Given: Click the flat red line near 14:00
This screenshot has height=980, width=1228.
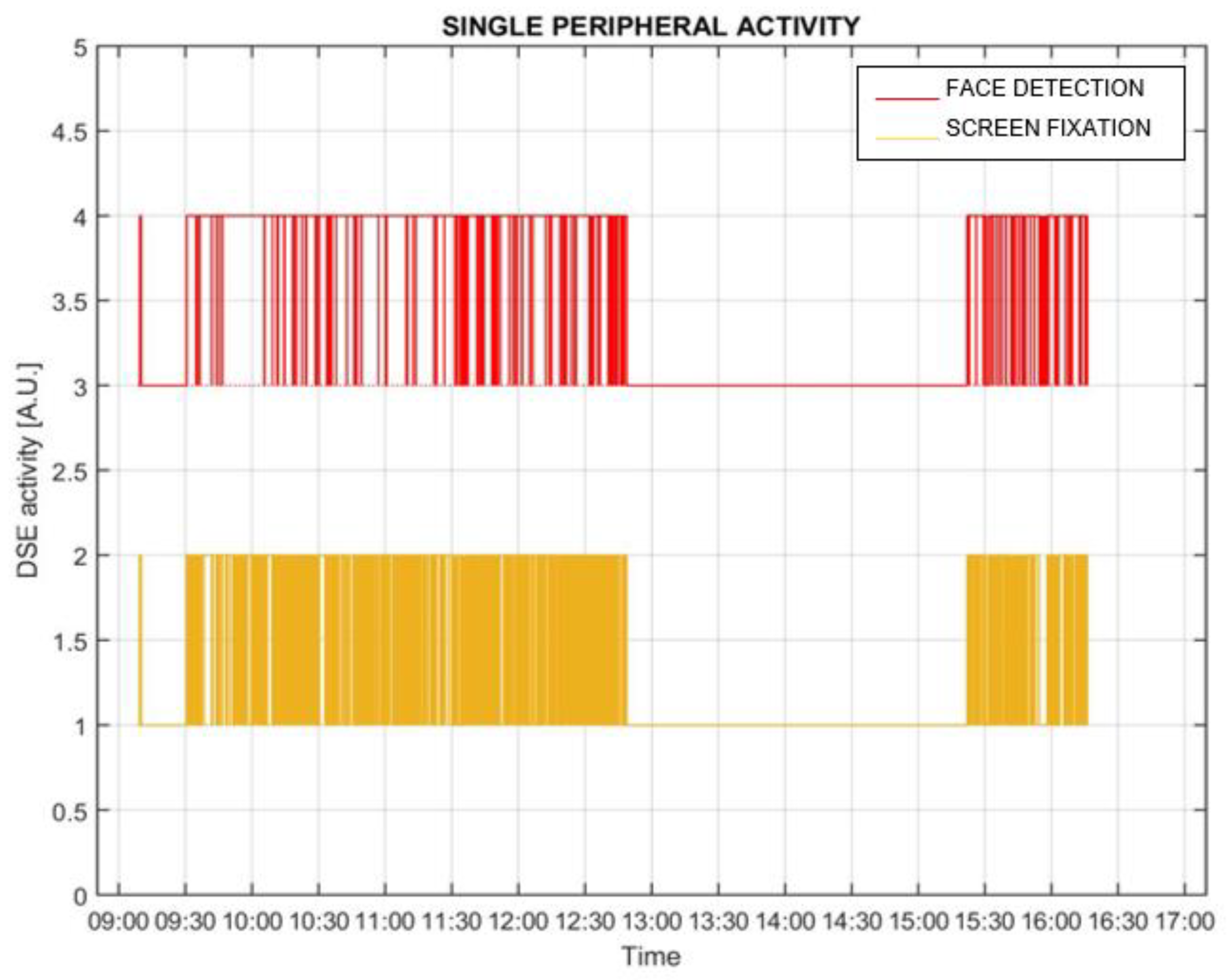Looking at the screenshot, I should click(785, 386).
